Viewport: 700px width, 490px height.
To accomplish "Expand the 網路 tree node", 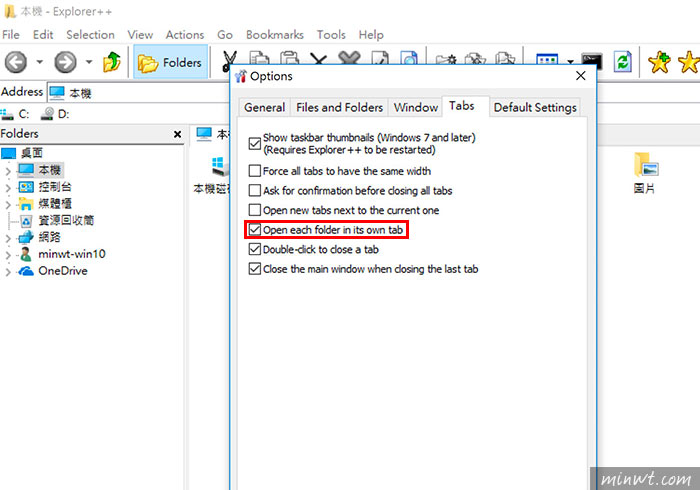I will [8, 238].
